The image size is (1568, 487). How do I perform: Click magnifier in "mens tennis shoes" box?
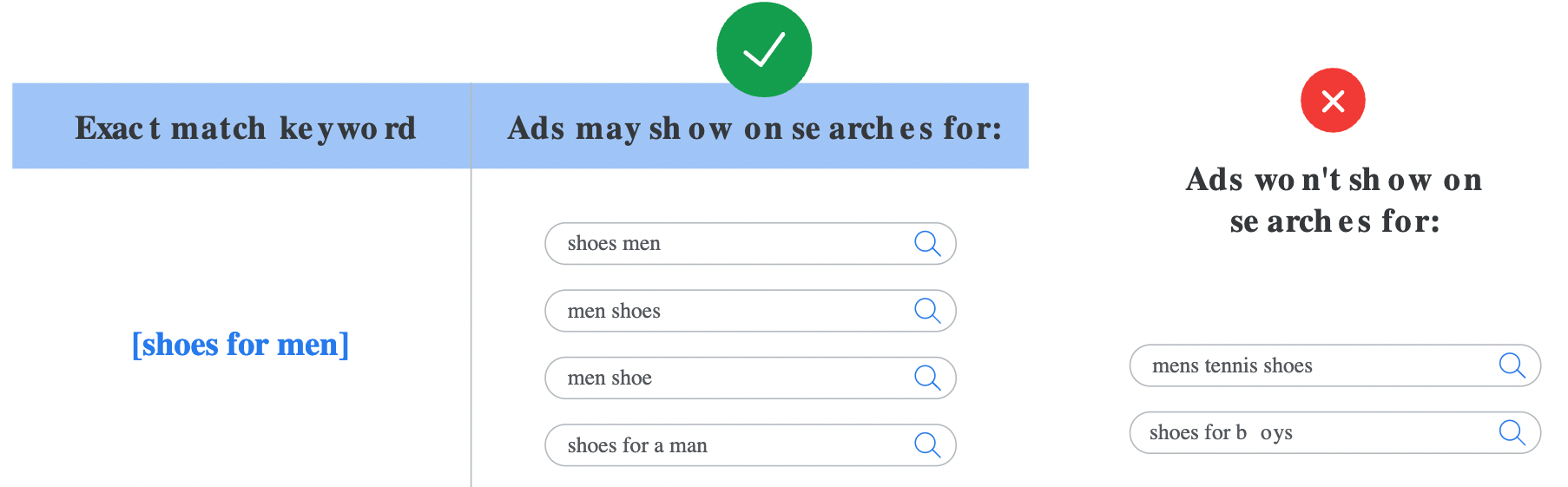tap(1512, 365)
